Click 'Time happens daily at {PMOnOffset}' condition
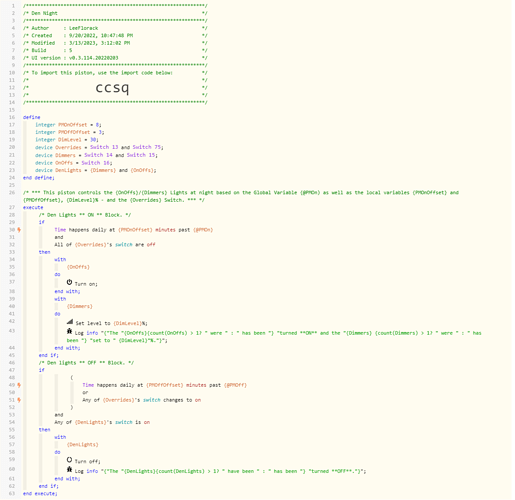The width and height of the screenshot is (515, 500). click(x=134, y=230)
